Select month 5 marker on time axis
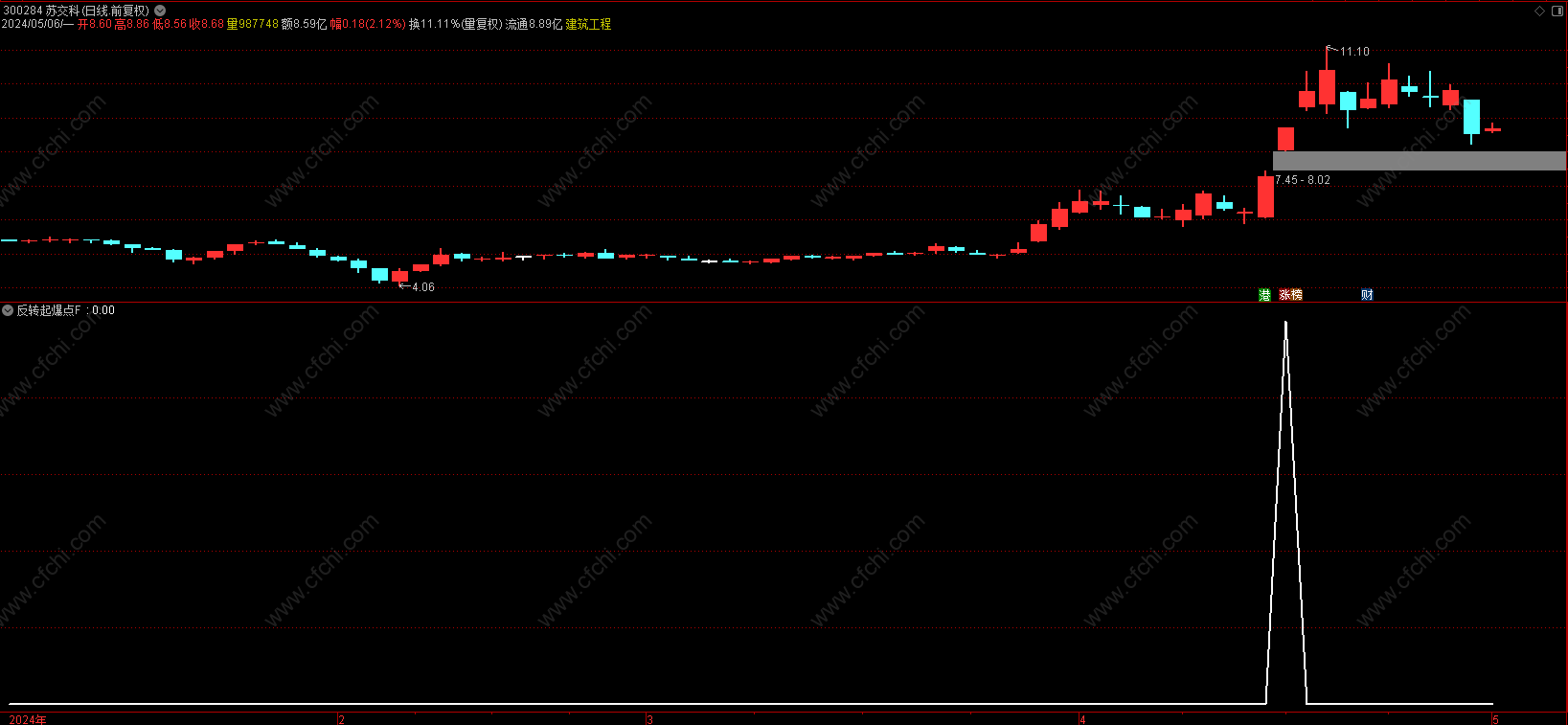 coord(1495,719)
